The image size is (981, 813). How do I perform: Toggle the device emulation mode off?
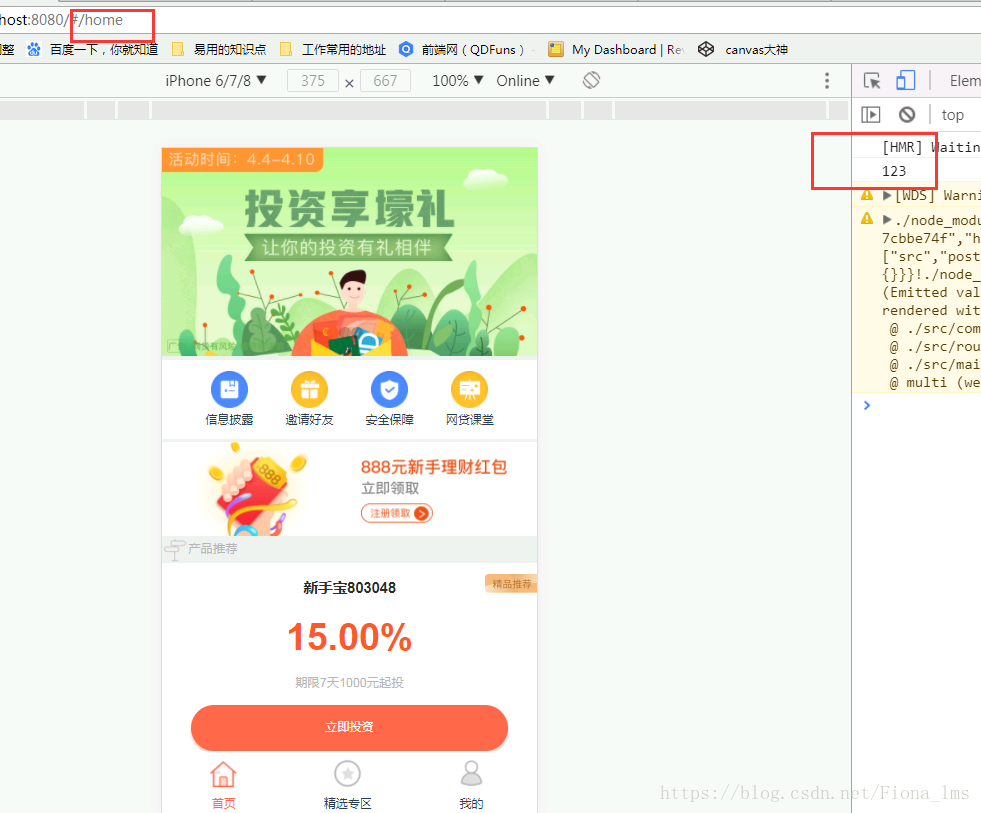click(x=907, y=79)
